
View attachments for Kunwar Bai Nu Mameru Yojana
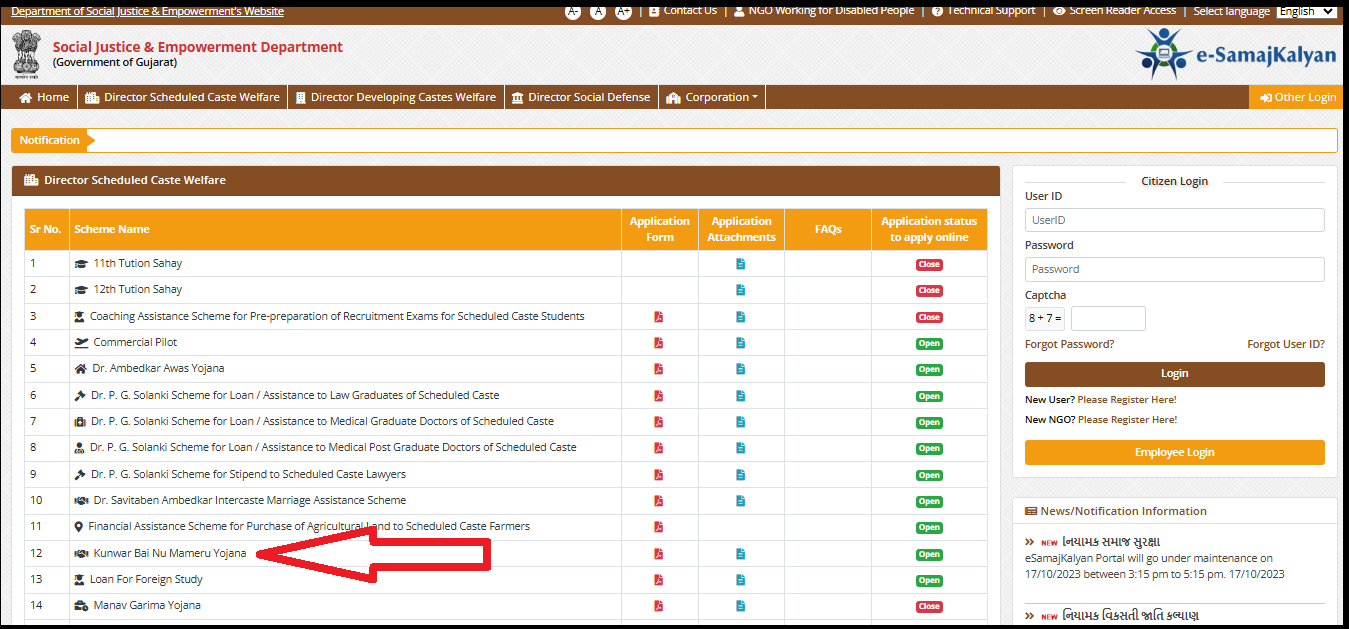(741, 554)
